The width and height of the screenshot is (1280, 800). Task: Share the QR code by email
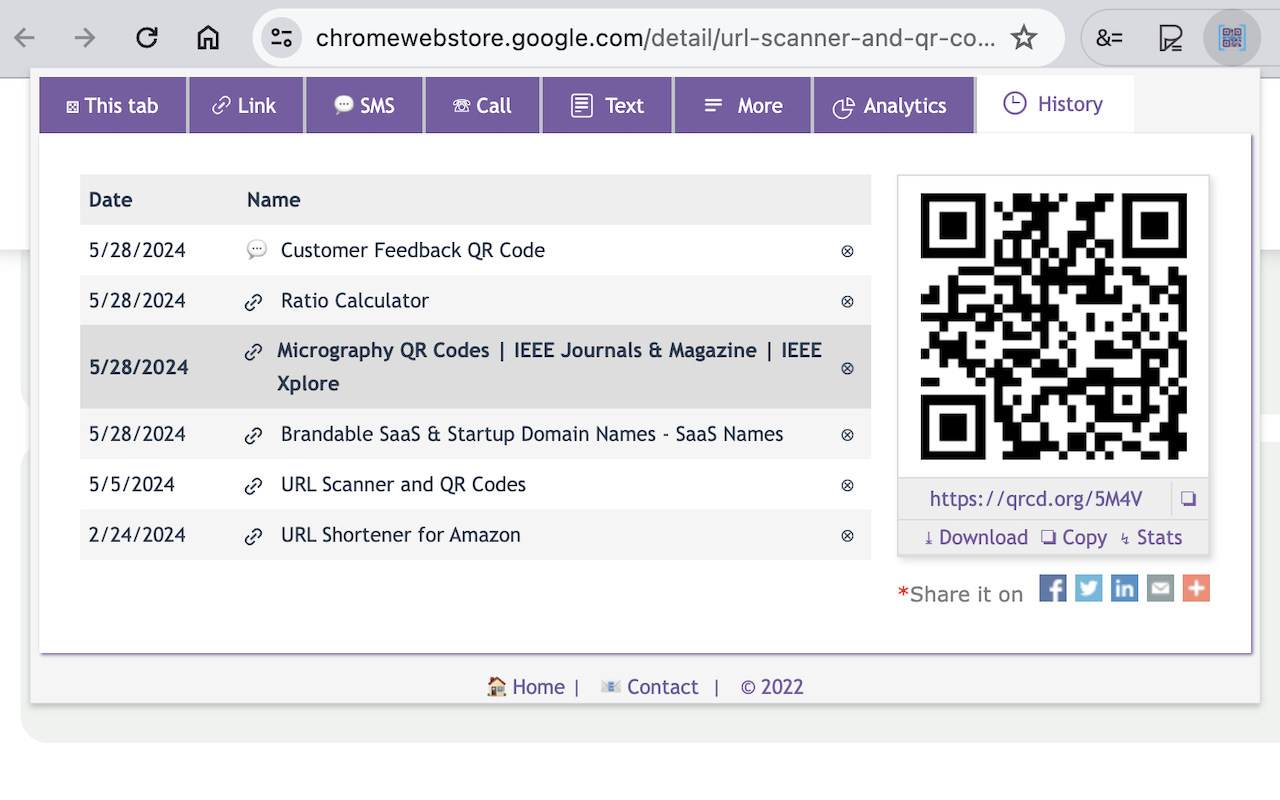click(1160, 588)
